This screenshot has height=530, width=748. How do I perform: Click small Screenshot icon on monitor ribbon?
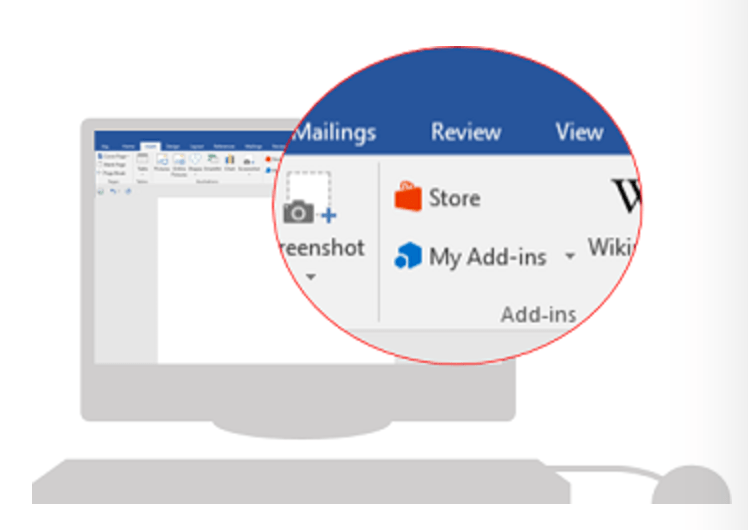click(x=249, y=160)
